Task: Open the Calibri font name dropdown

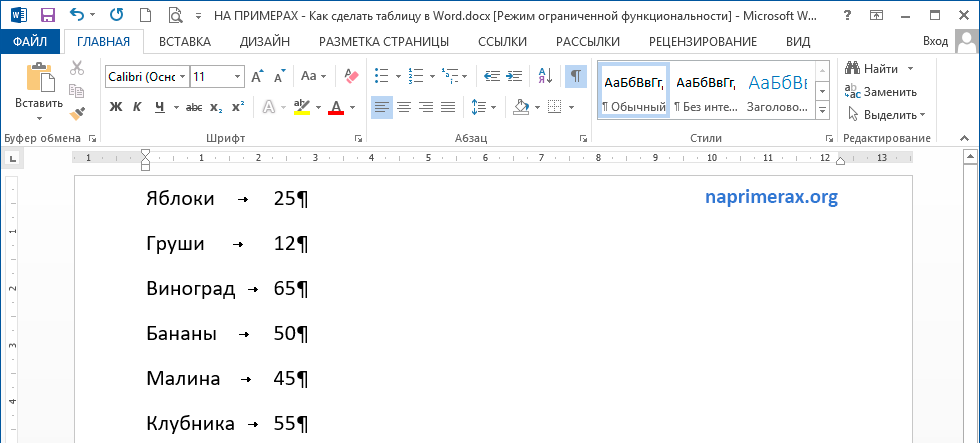Action: [146, 76]
